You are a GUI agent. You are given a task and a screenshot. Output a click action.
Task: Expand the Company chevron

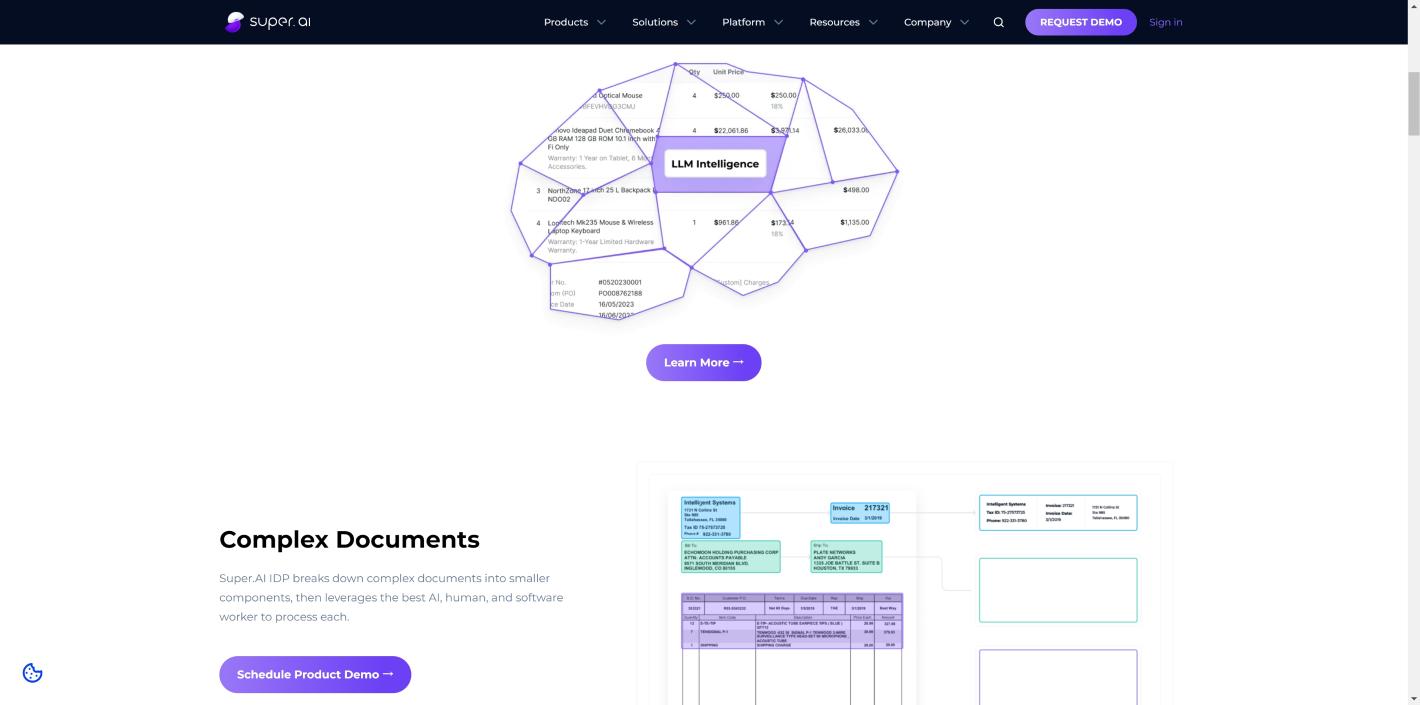coord(964,22)
